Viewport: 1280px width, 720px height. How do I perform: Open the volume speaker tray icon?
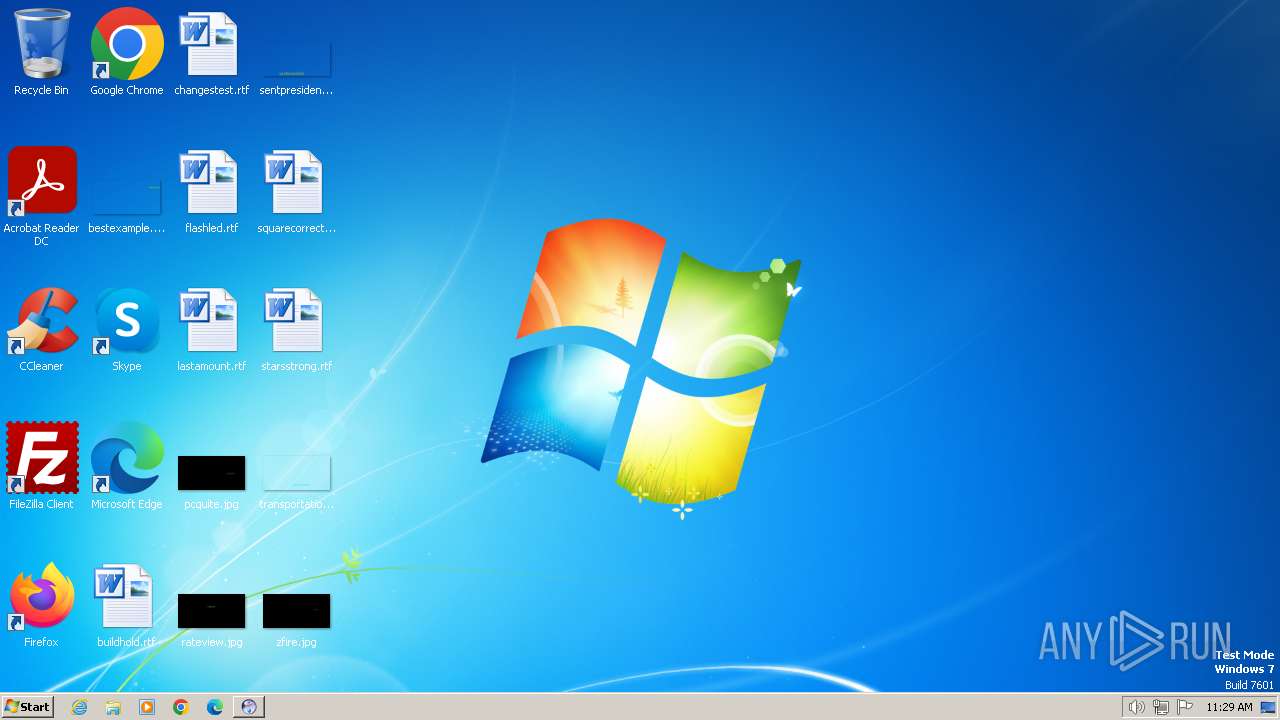pos(1136,707)
